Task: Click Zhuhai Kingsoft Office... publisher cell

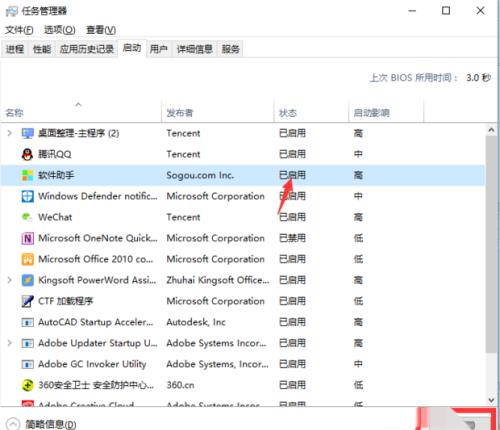Action: [218, 280]
